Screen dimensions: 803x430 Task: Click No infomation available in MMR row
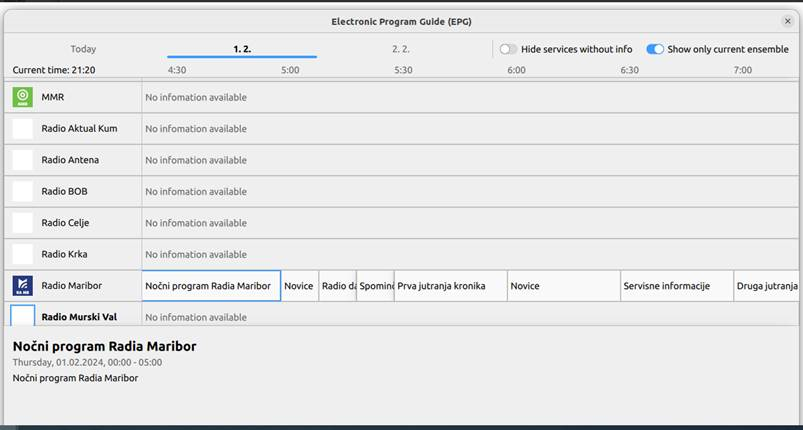[x=196, y=97]
